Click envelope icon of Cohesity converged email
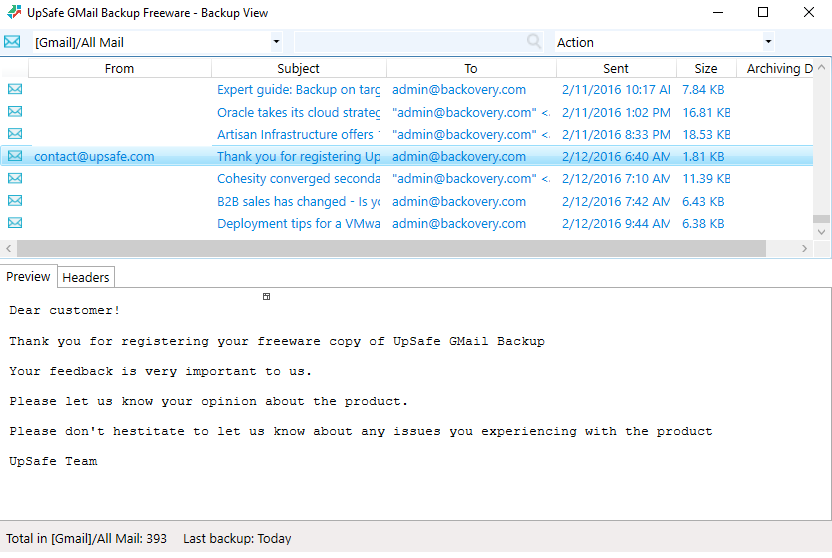Viewport: 832px width, 558px height. 15,178
